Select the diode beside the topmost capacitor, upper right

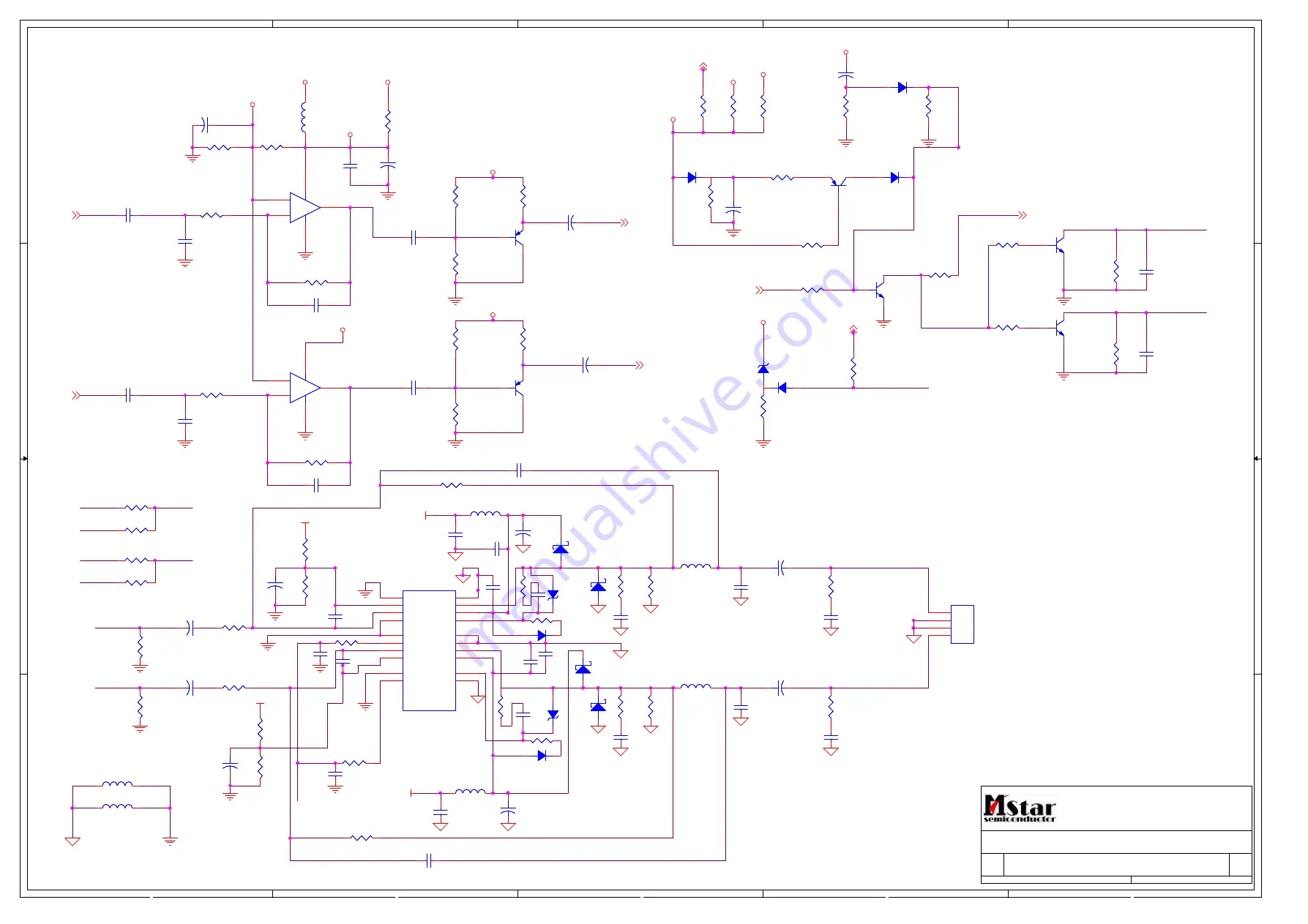pyautogui.click(x=902, y=87)
